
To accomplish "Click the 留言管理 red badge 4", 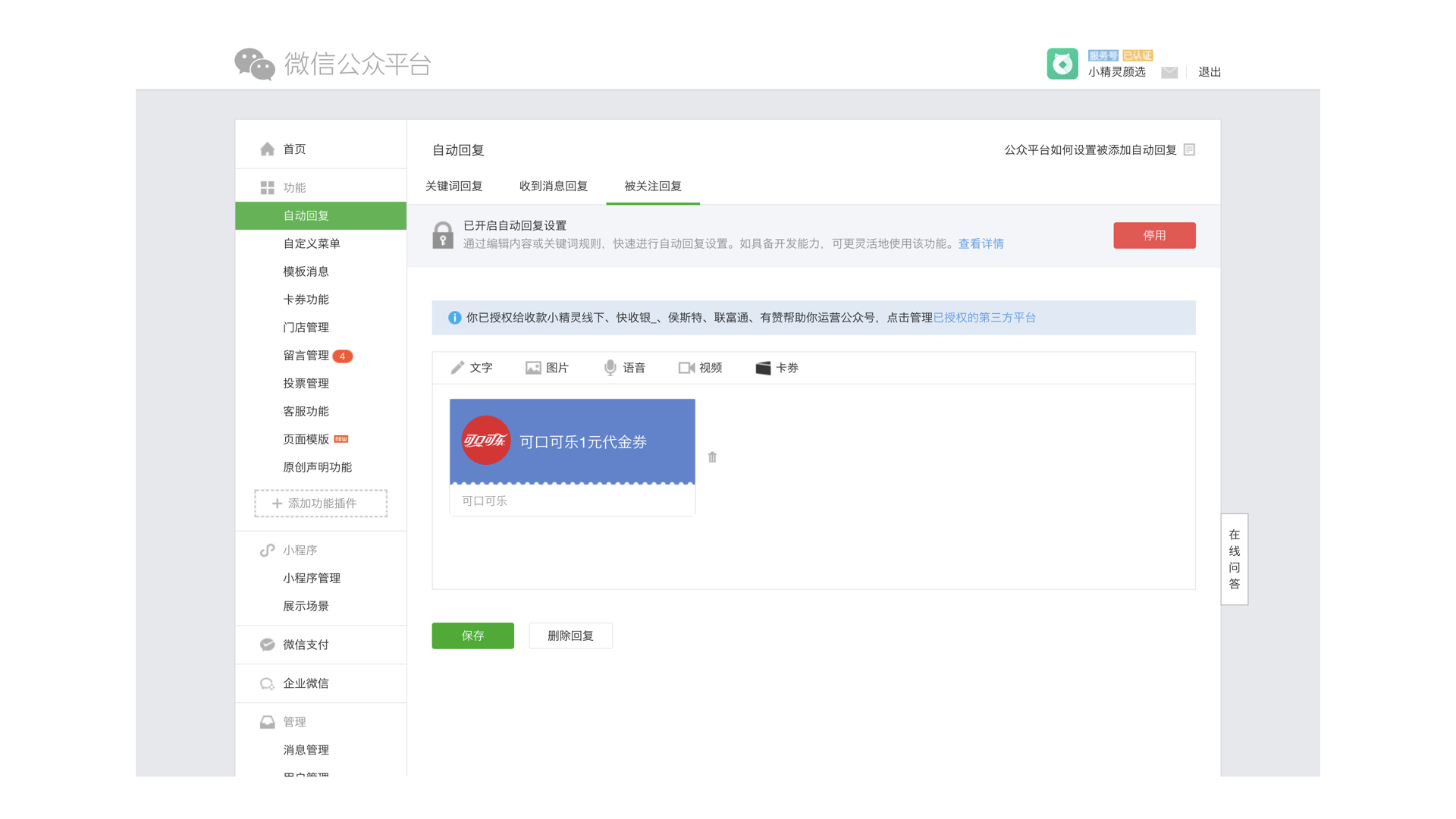I will 343,356.
